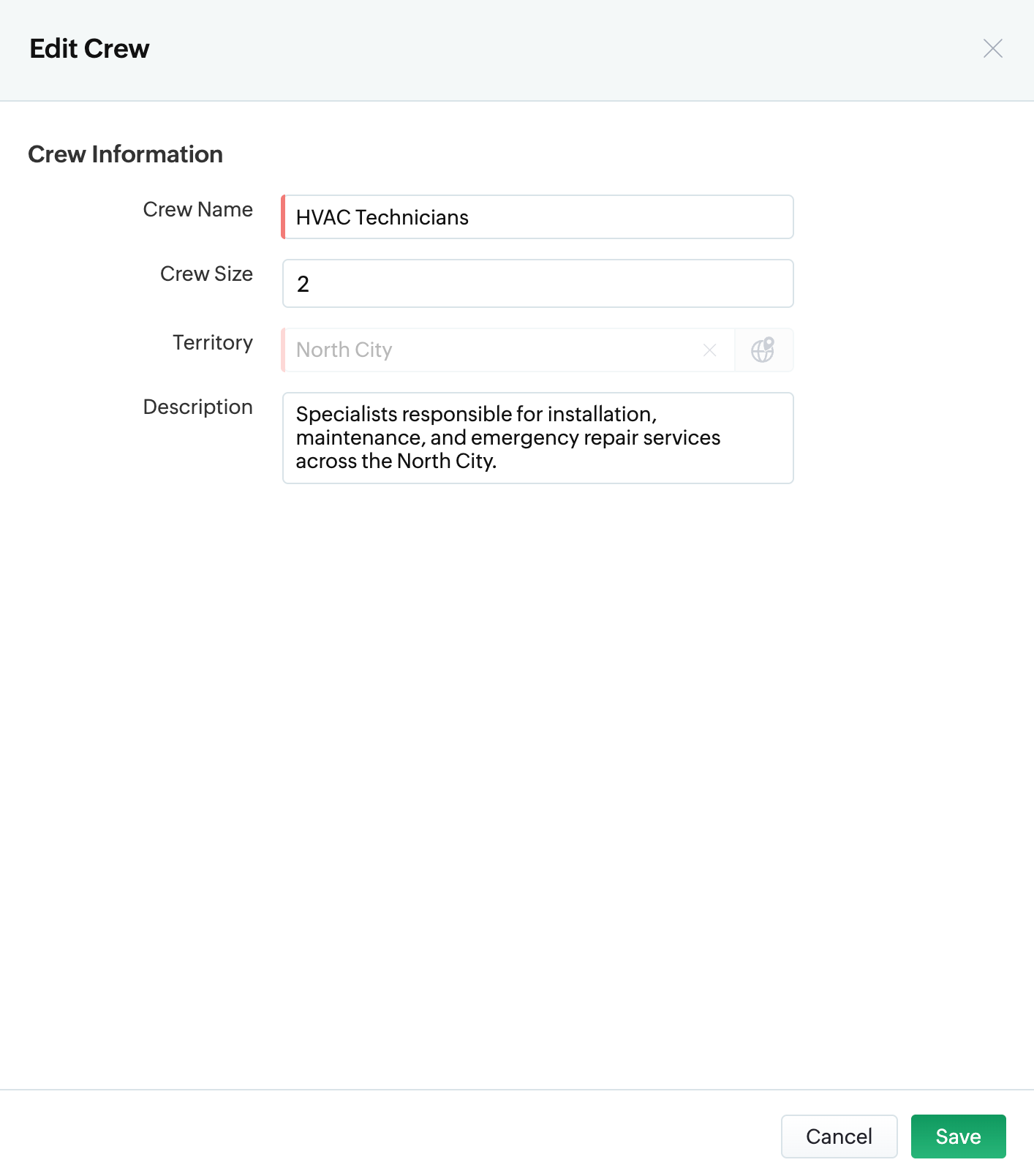Open the territory lookup globe icon
The image size is (1034, 1176).
(763, 350)
